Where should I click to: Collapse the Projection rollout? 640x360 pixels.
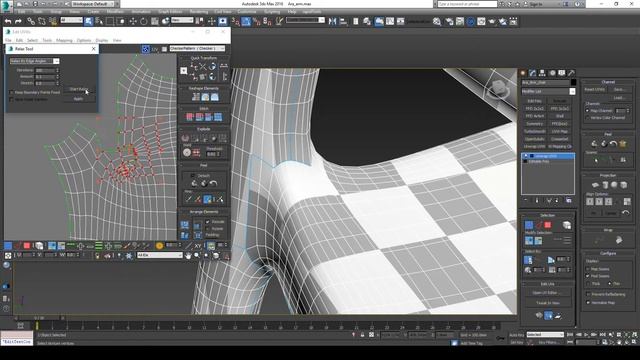(608, 175)
